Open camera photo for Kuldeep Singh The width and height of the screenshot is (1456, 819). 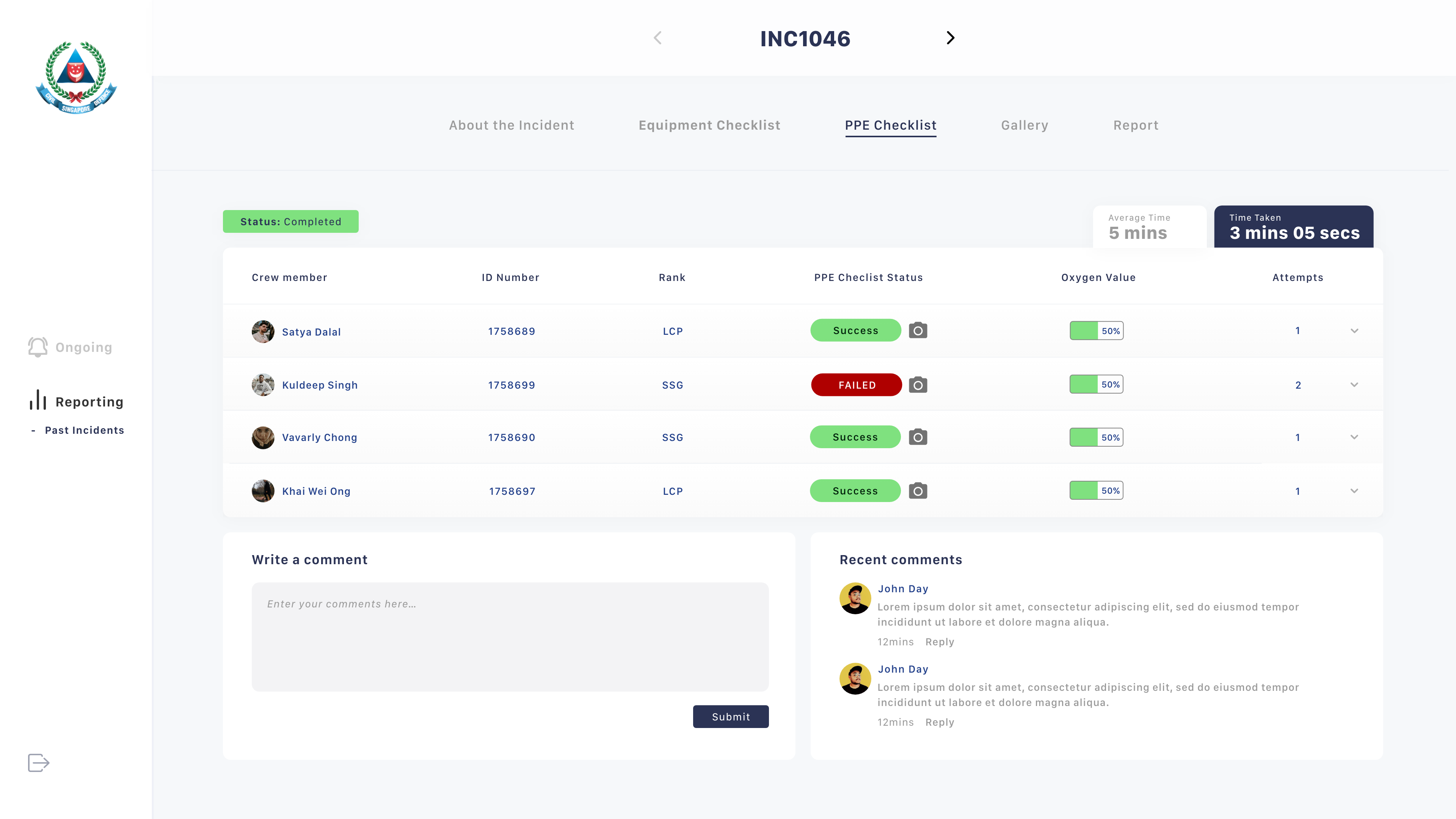pos(918,385)
